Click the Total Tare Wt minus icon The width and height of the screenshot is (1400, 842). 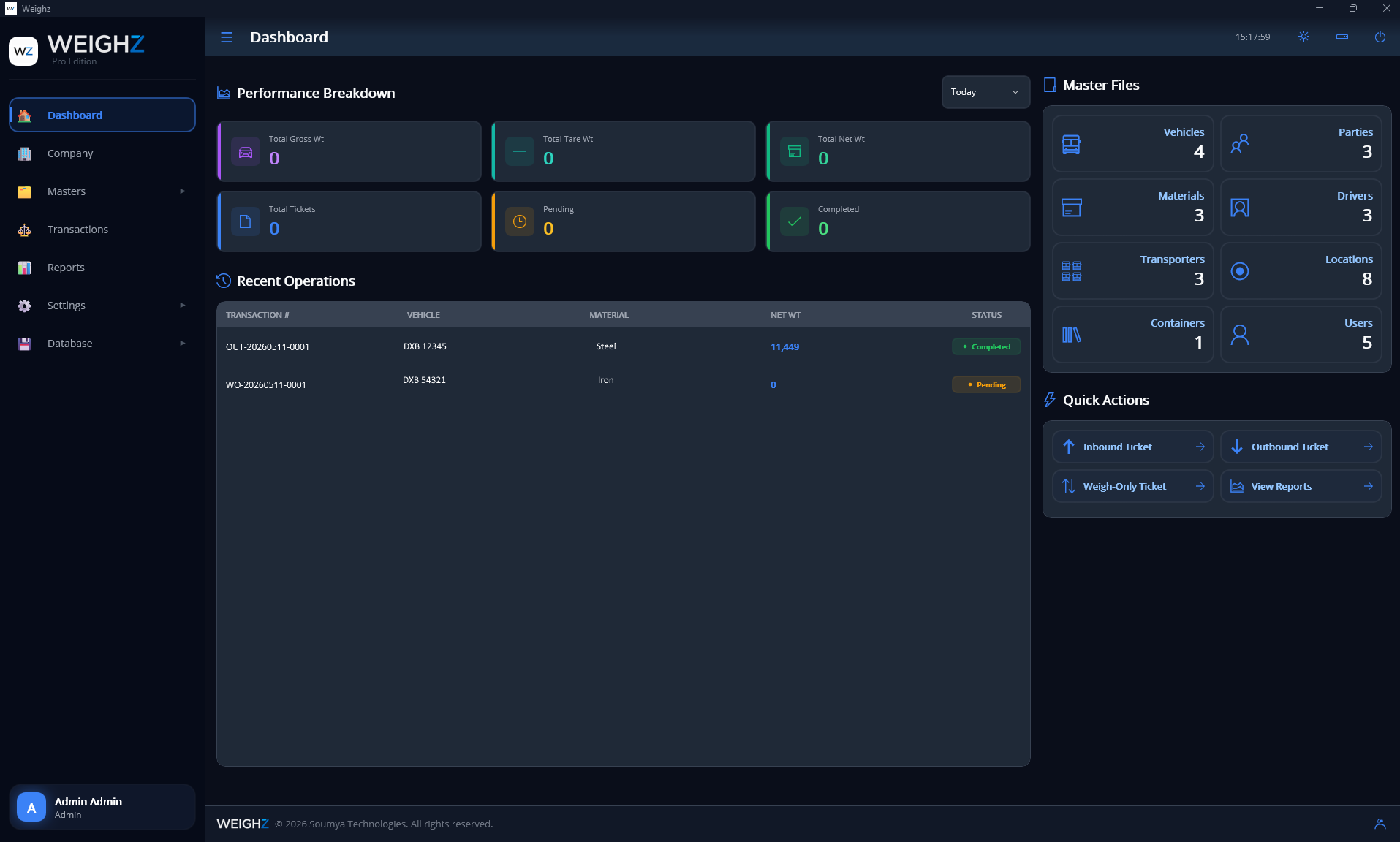[x=520, y=151]
